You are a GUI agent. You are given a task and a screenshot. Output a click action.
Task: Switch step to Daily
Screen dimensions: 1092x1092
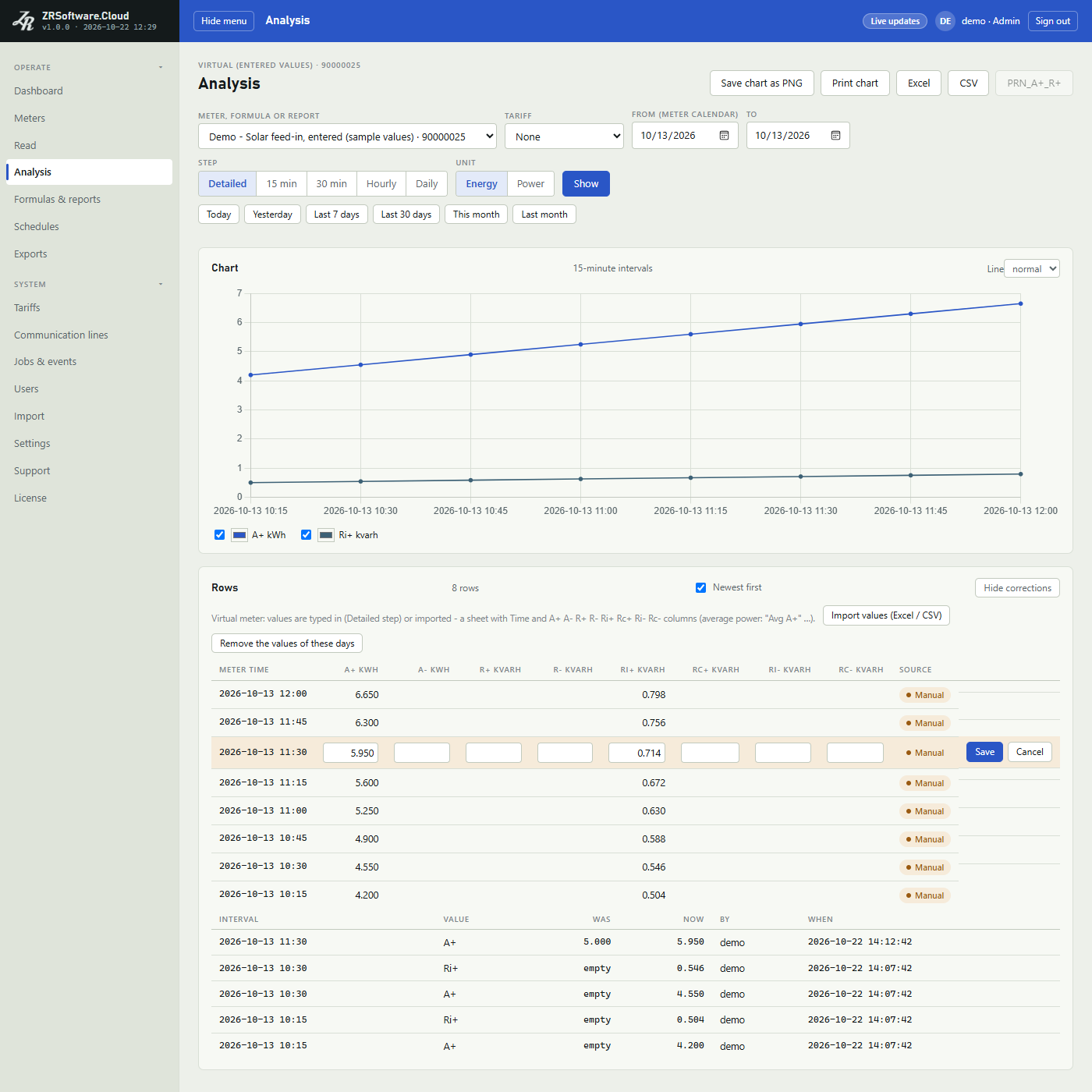pos(427,184)
